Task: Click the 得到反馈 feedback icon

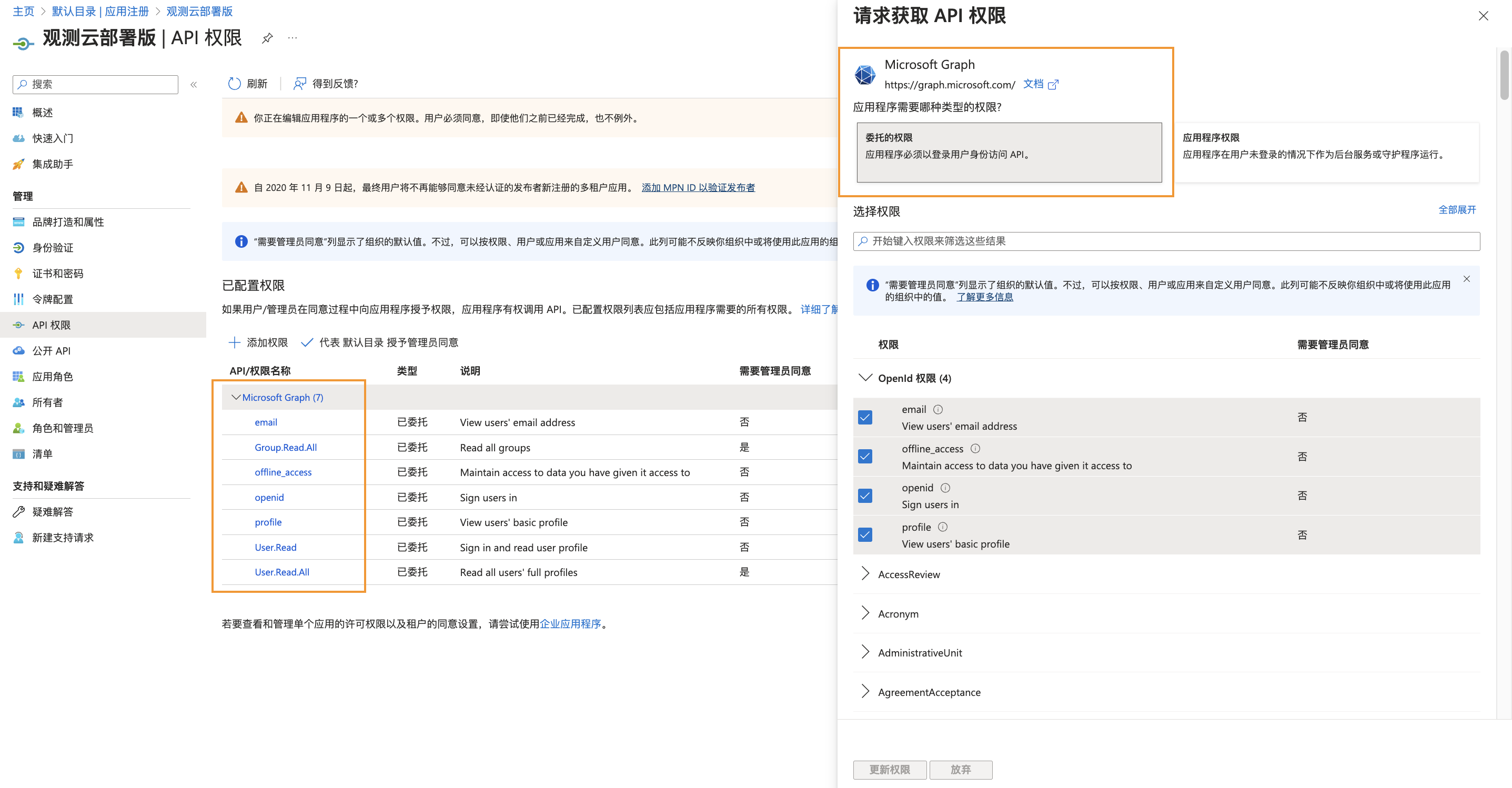Action: (x=300, y=84)
